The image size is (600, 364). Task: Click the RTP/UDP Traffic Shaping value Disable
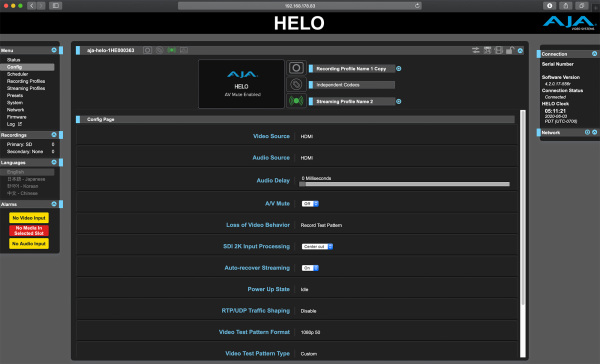[308, 311]
